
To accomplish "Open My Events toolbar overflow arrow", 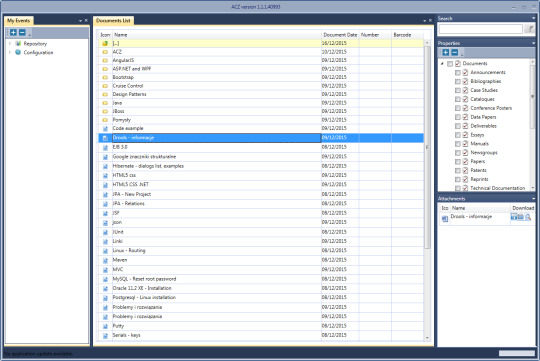I will point(30,34).
